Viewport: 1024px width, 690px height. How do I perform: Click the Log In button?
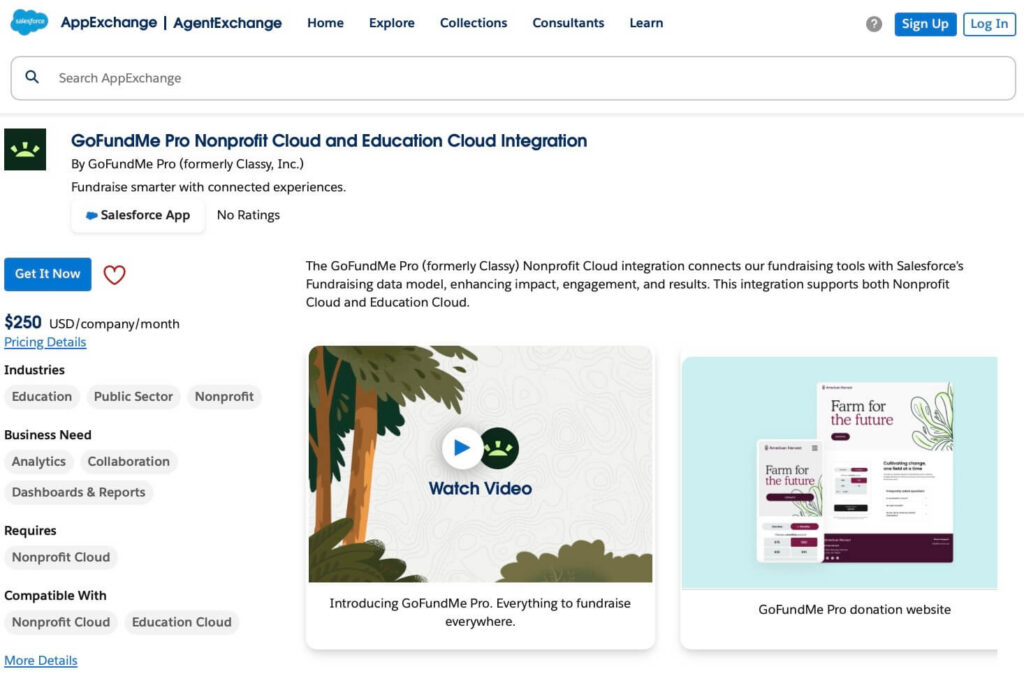click(989, 24)
